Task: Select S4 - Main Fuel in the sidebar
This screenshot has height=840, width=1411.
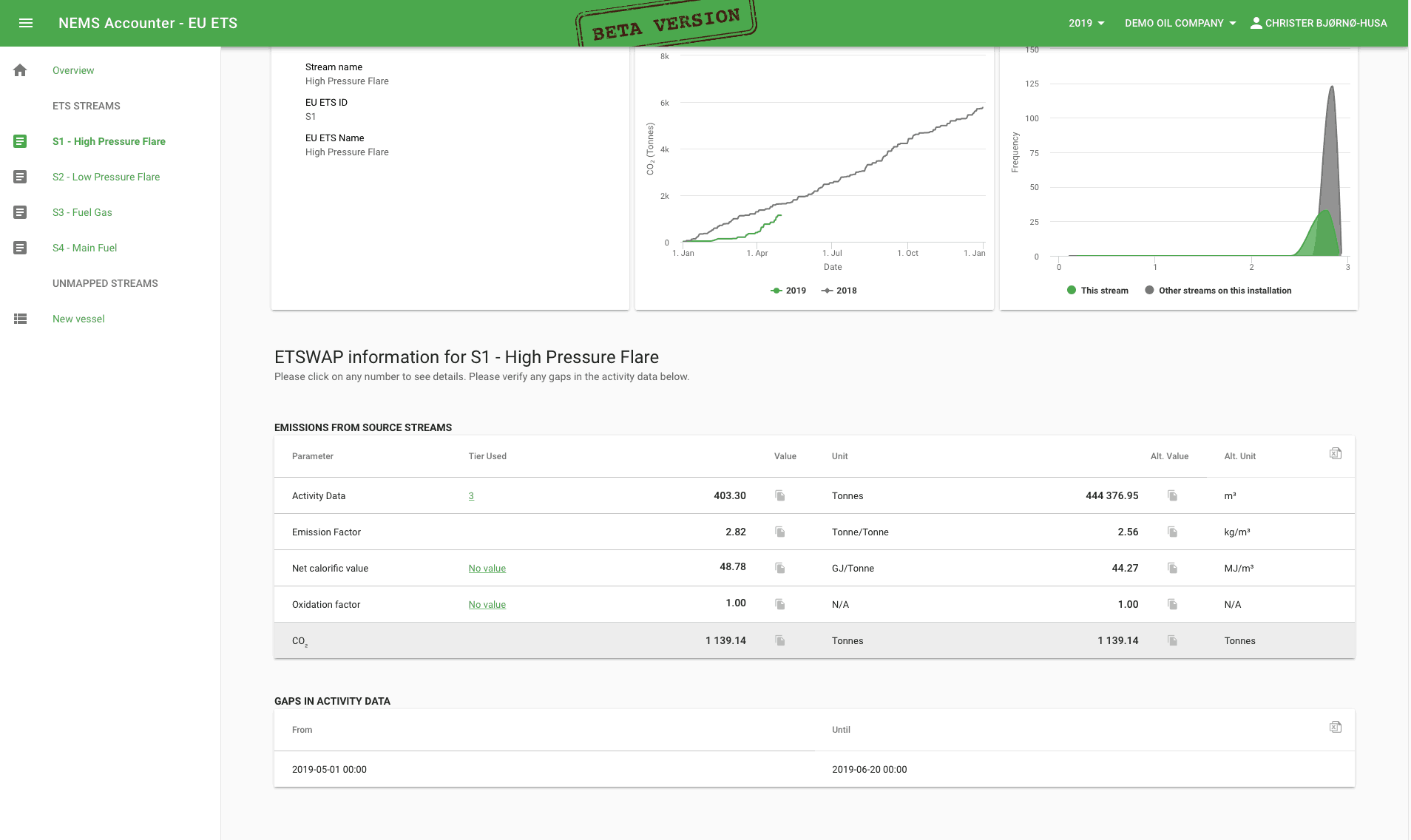Action: tap(84, 248)
